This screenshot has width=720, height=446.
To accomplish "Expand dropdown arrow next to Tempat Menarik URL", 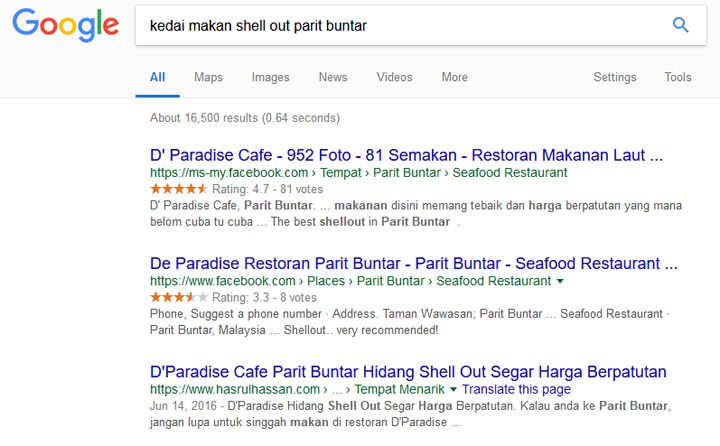I will [x=453, y=390].
